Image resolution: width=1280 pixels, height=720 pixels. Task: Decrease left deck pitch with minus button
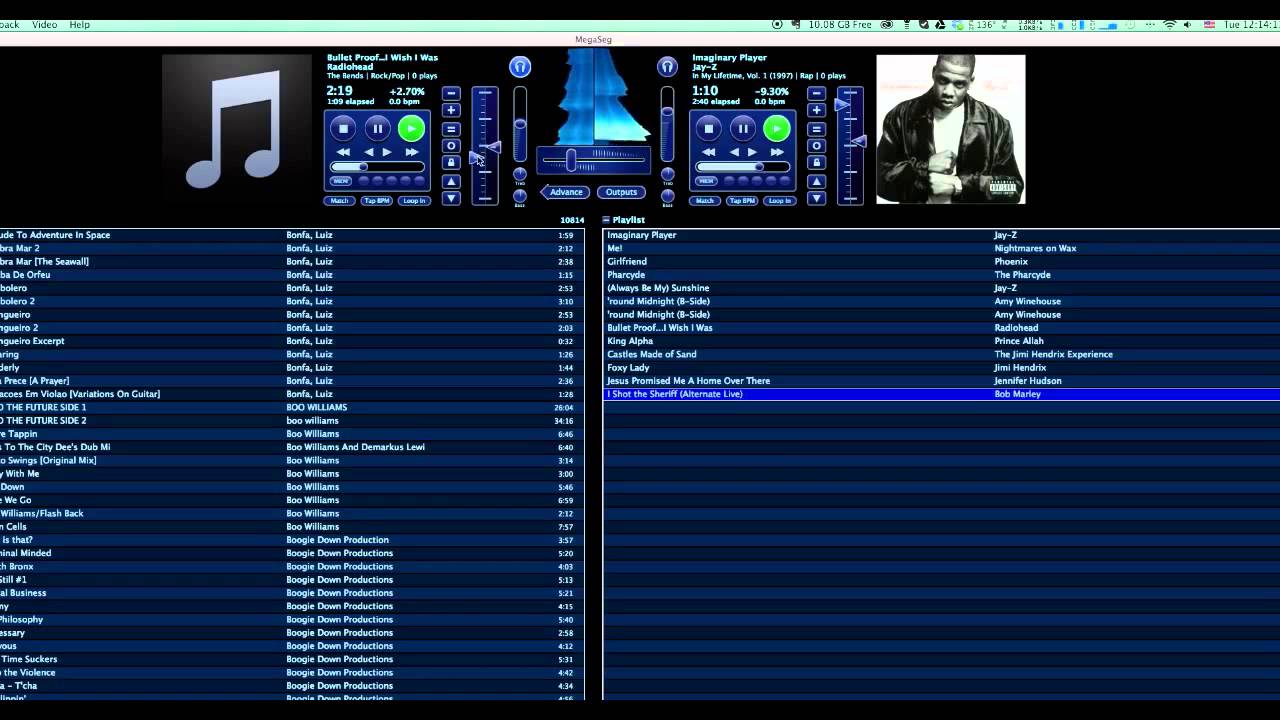tap(451, 93)
